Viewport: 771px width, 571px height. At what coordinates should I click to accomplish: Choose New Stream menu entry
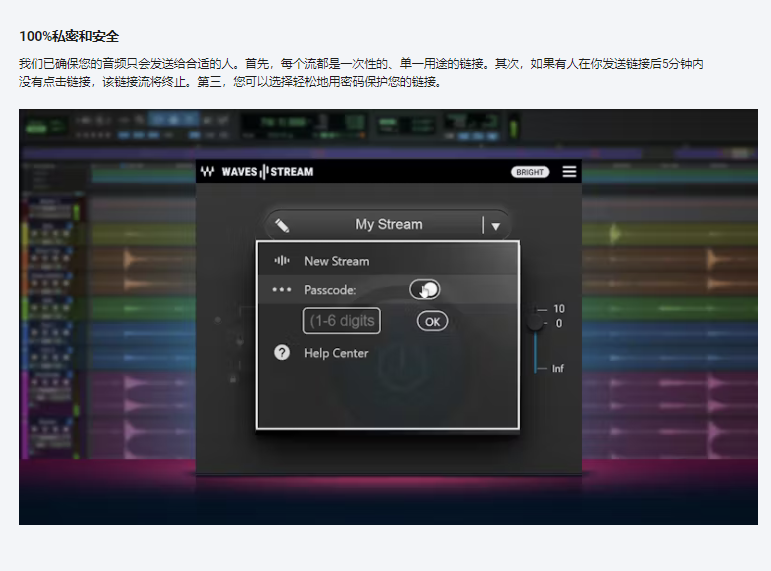[387, 261]
